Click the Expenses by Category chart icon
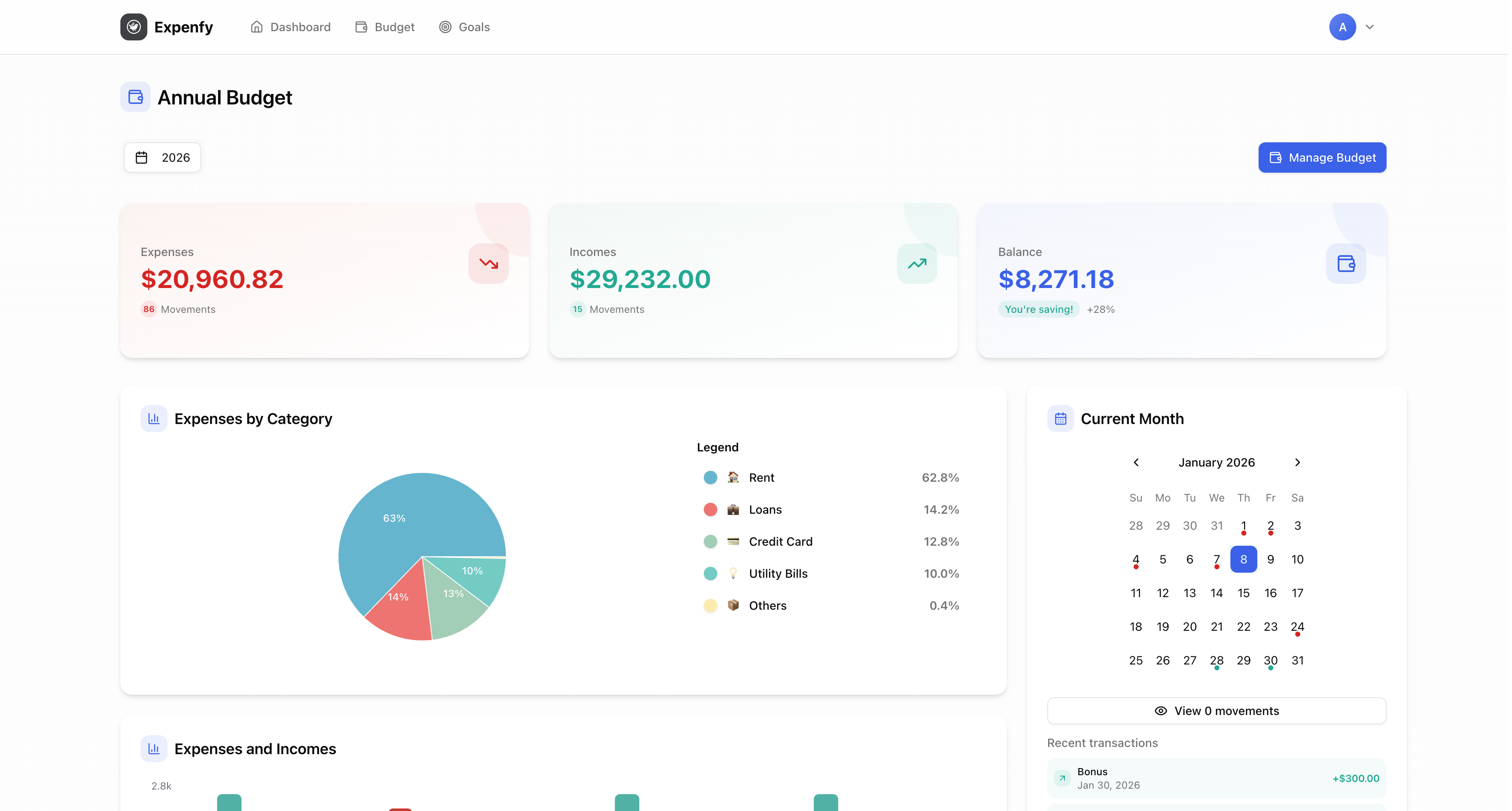1512x811 pixels. [x=154, y=419]
